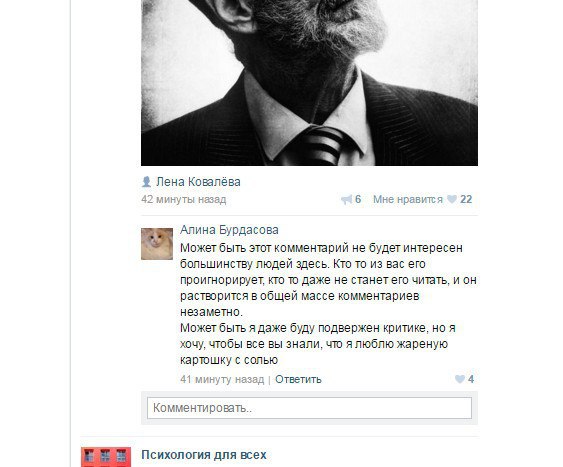Open Алина Бурдасова's cat avatar
This screenshot has width=563, height=467.
157,244
